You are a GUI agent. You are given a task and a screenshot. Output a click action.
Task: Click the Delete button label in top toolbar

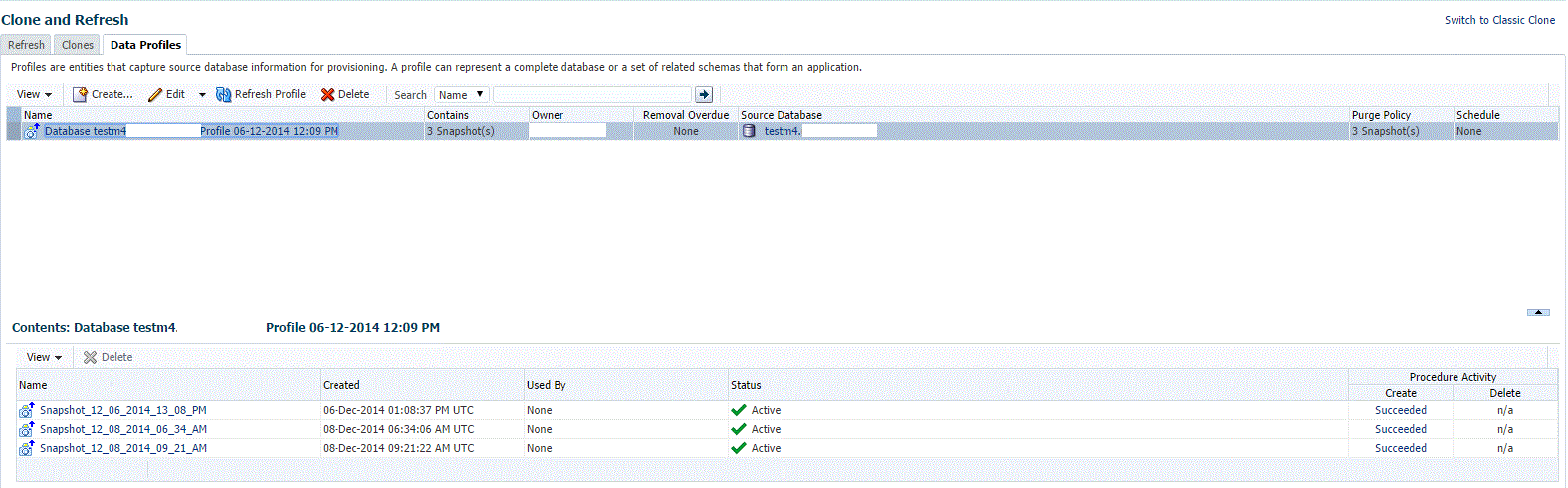click(353, 94)
